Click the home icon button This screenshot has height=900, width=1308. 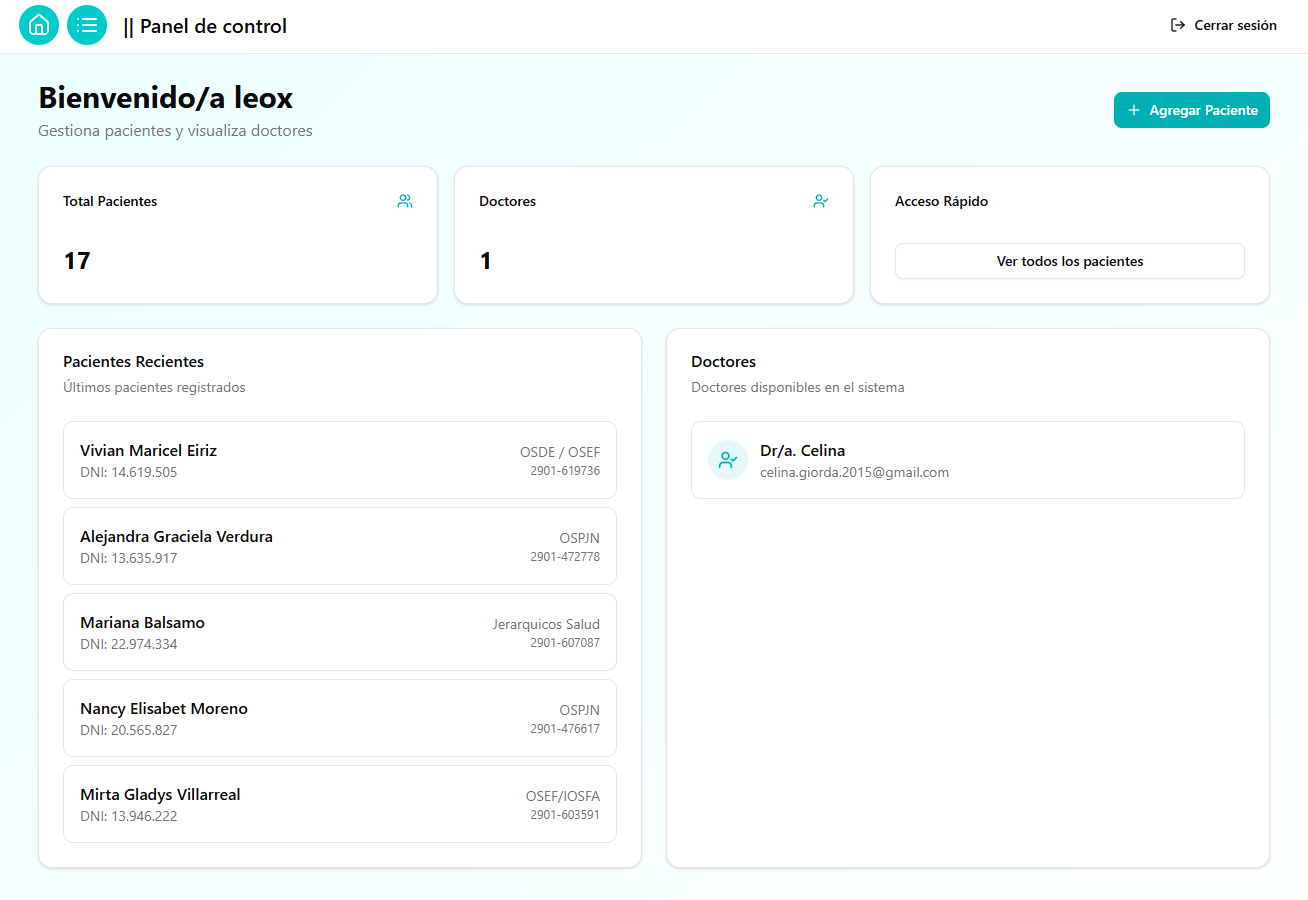[x=39, y=25]
